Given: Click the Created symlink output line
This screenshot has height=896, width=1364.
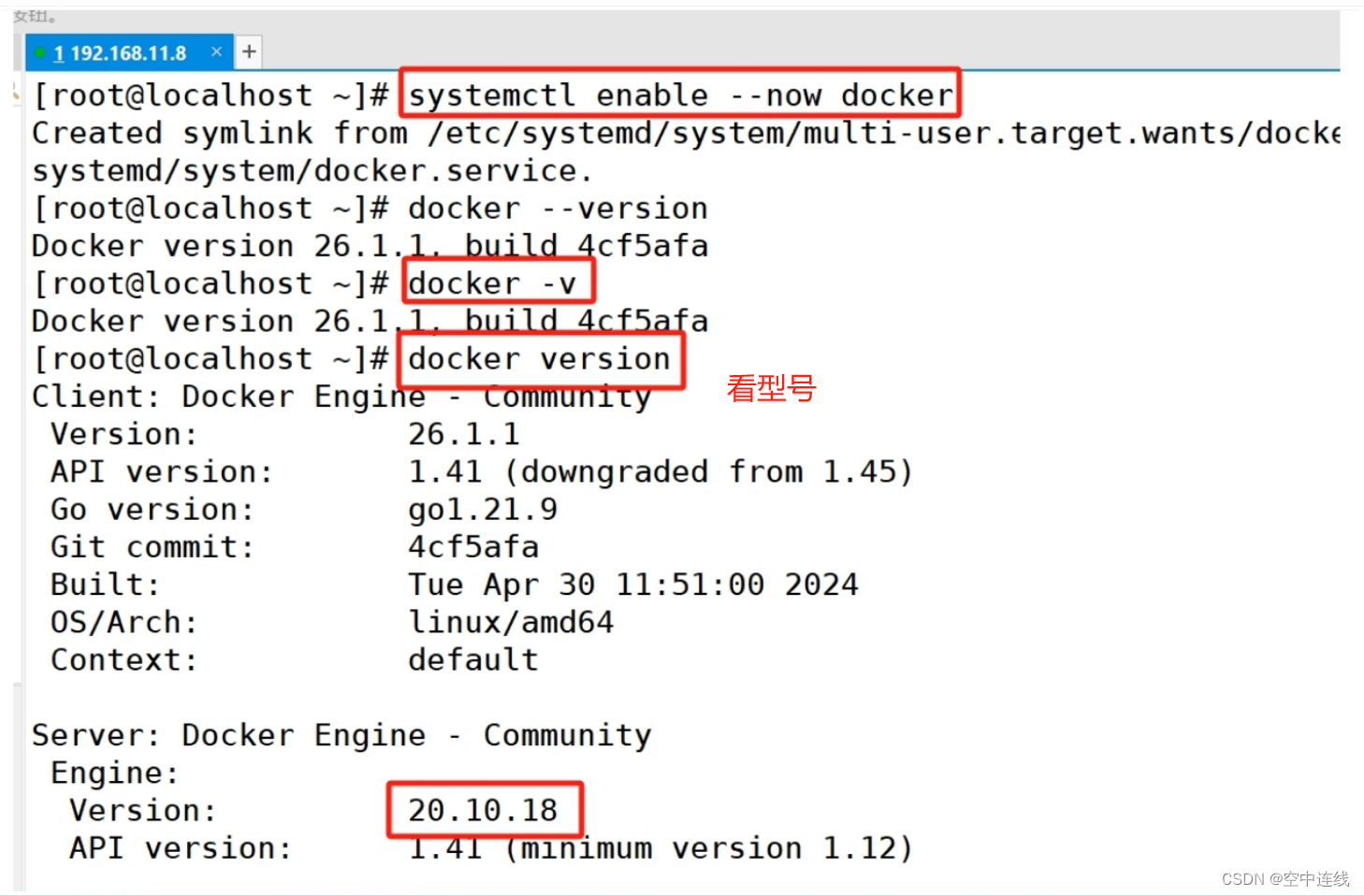Looking at the screenshot, I should (x=374, y=132).
